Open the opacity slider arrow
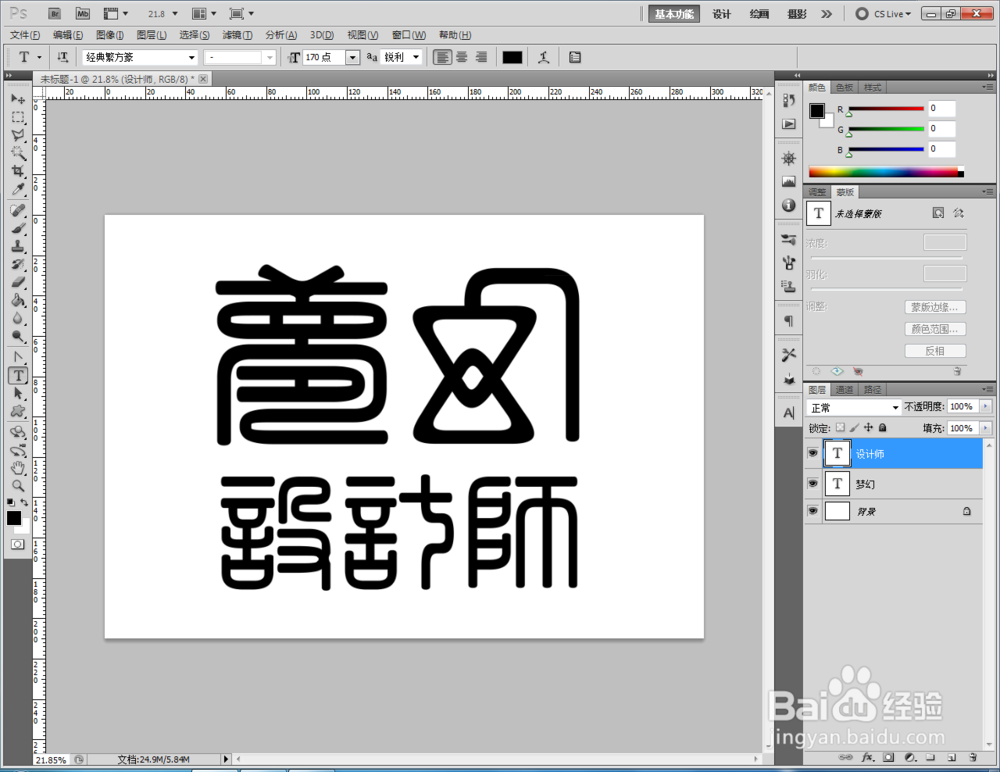 [x=985, y=406]
